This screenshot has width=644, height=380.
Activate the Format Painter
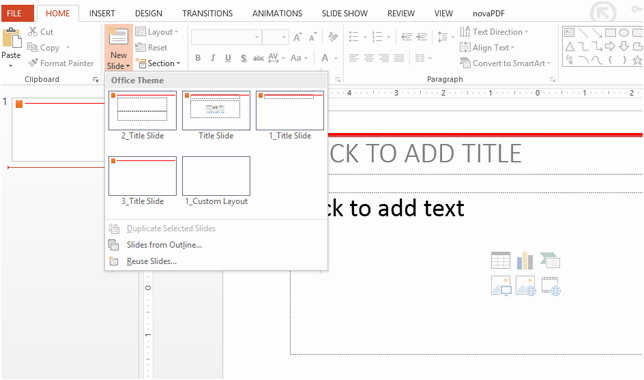click(61, 63)
